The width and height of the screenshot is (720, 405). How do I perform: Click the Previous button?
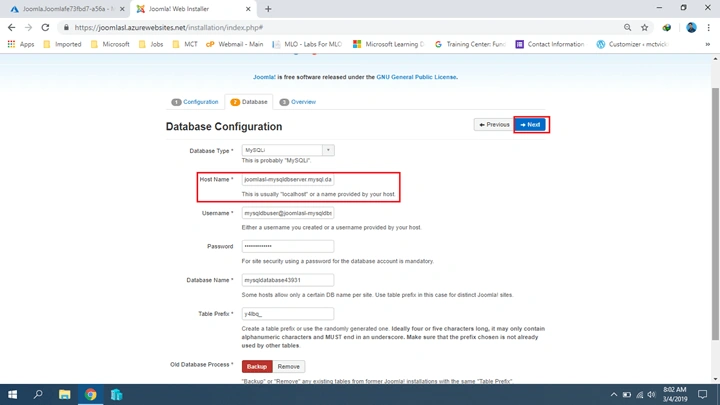pyautogui.click(x=494, y=124)
